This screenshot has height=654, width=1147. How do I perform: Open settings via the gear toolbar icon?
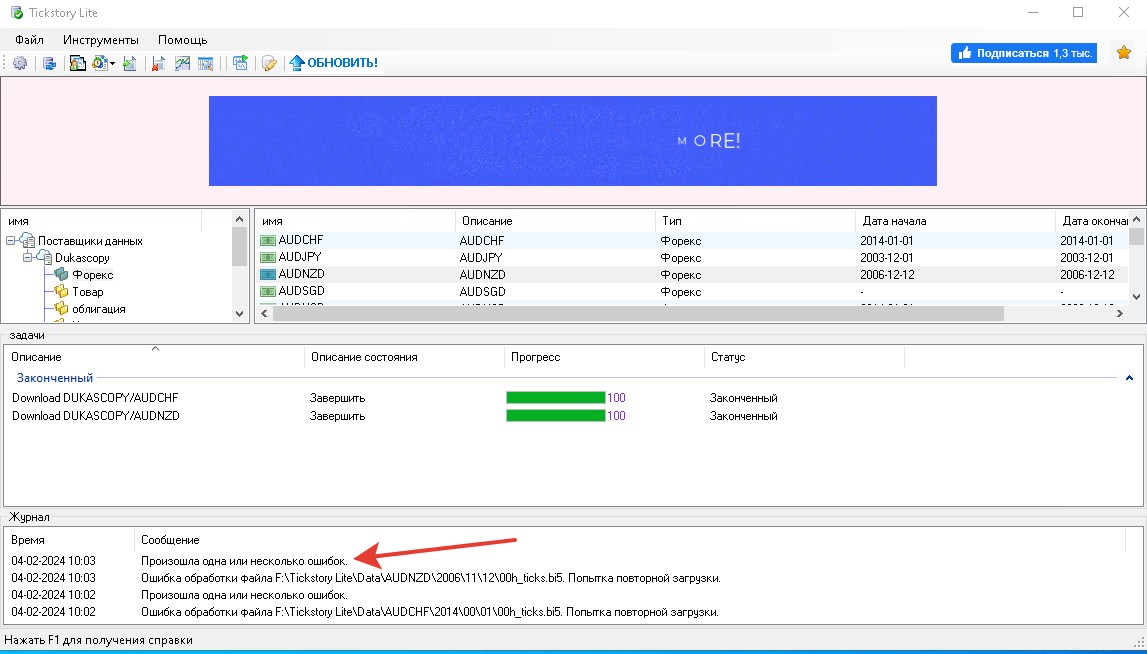coord(20,64)
